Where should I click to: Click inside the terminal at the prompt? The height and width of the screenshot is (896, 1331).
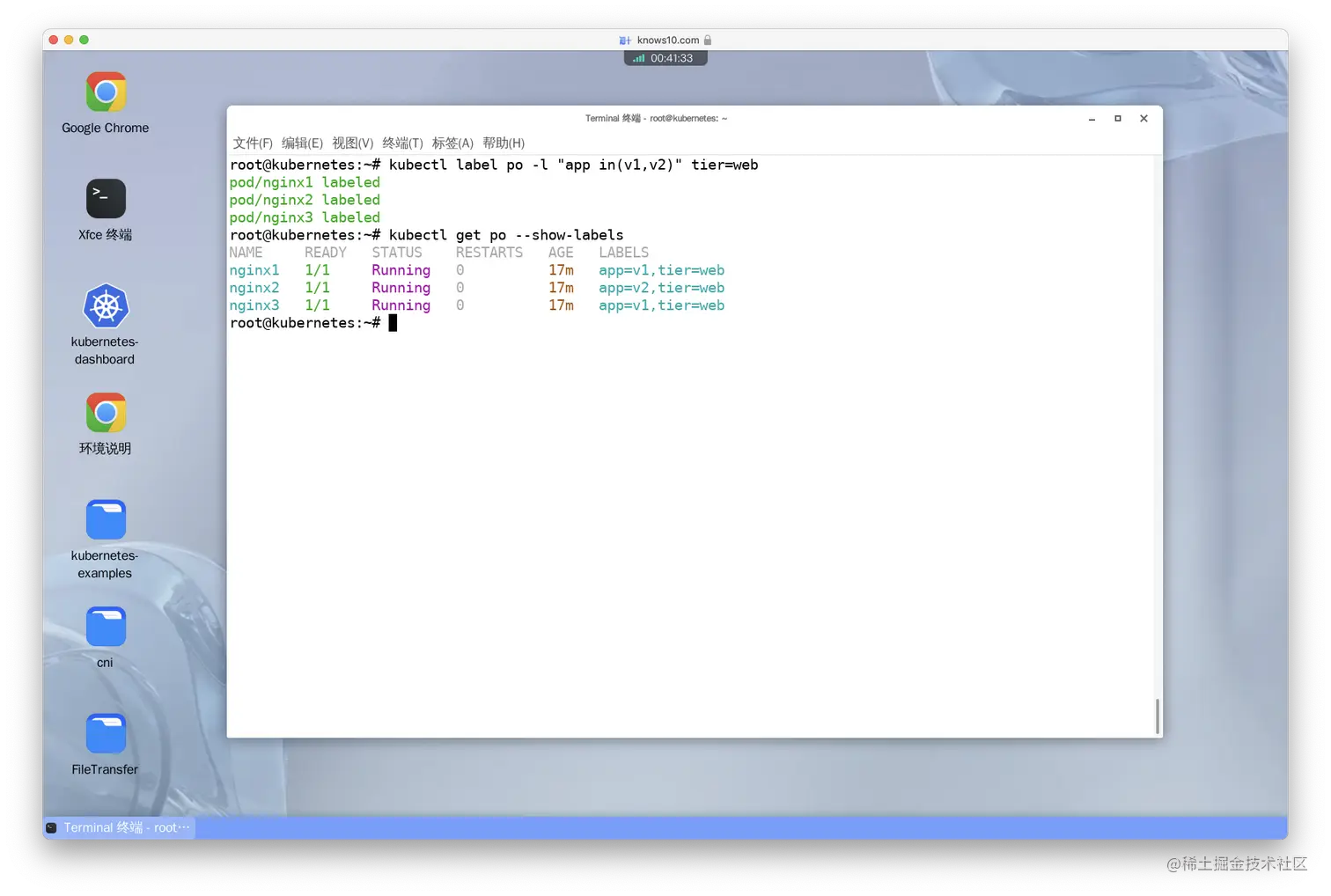point(393,322)
